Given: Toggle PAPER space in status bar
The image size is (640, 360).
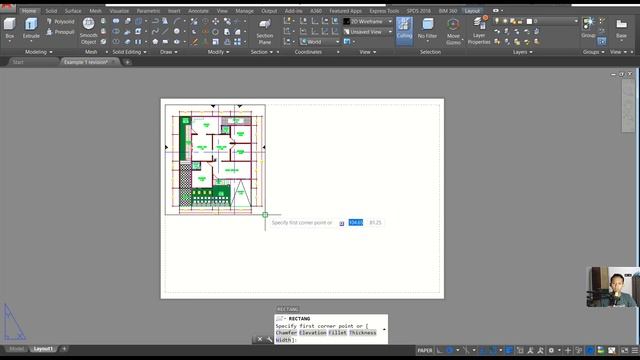Looking at the screenshot, I should click(424, 350).
